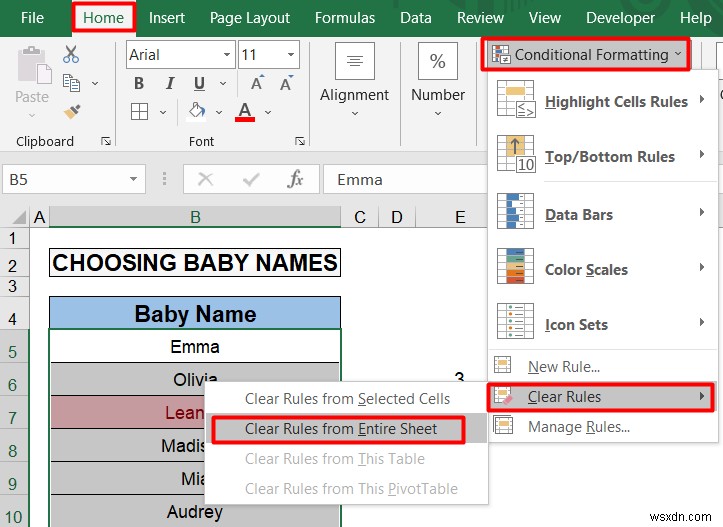Open the File tab

click(x=32, y=18)
